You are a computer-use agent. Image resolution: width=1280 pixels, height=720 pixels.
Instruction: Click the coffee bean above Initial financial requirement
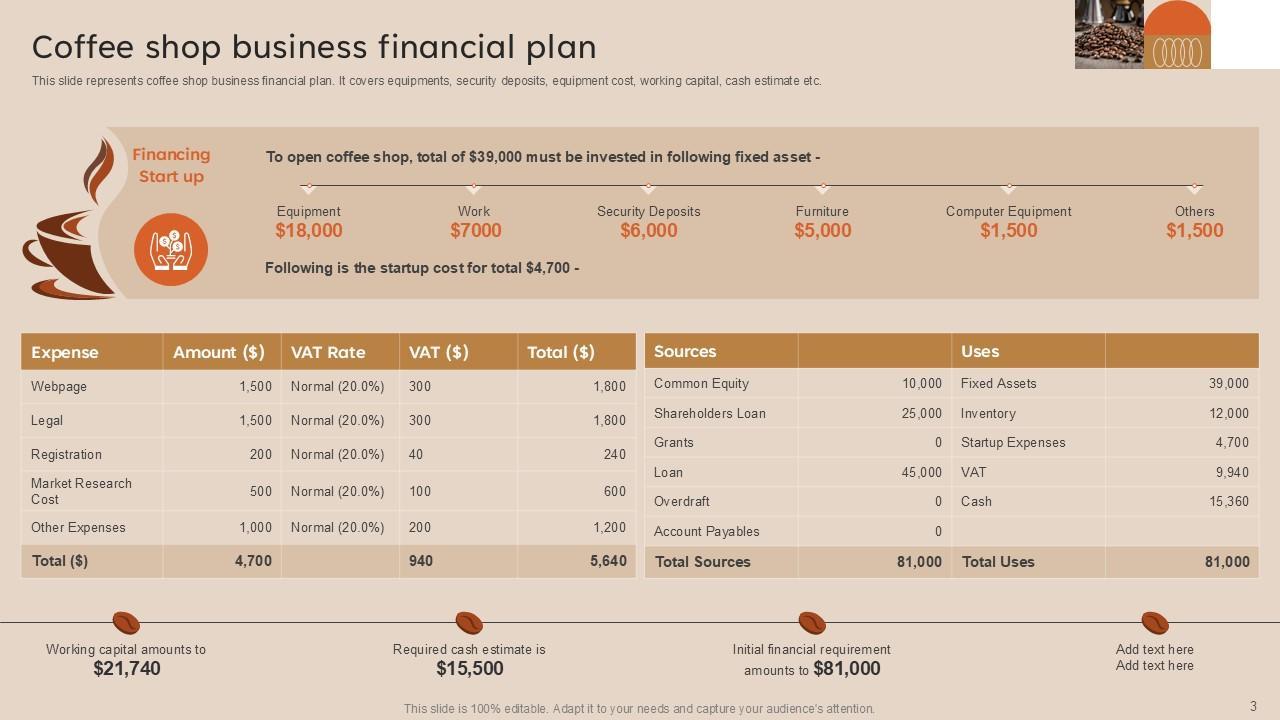[x=812, y=623]
